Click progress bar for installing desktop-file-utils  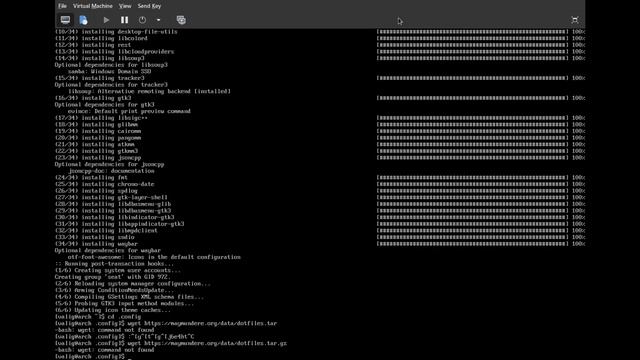[473, 31]
